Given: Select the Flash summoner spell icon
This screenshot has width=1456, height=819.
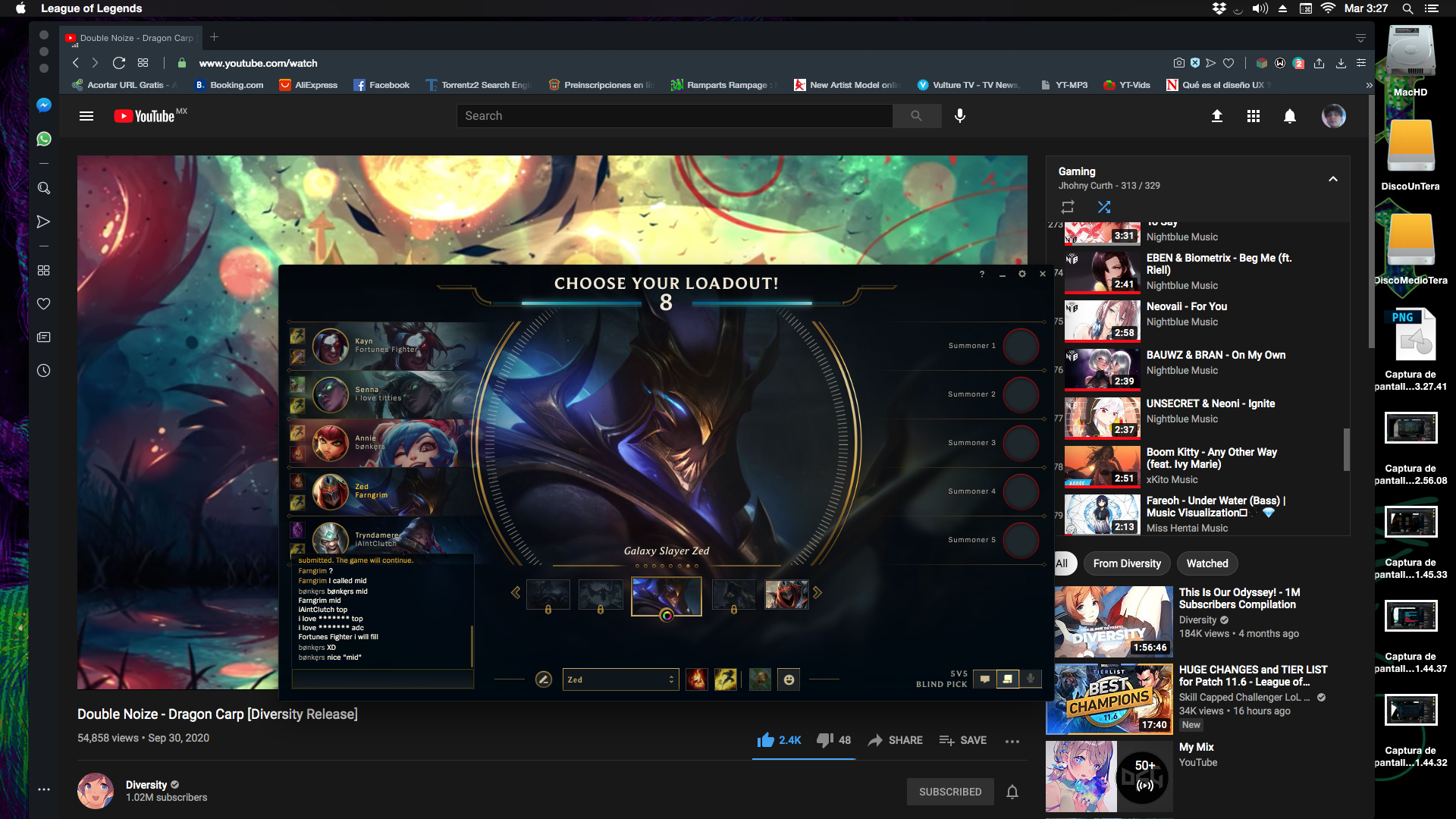Looking at the screenshot, I should [x=726, y=679].
